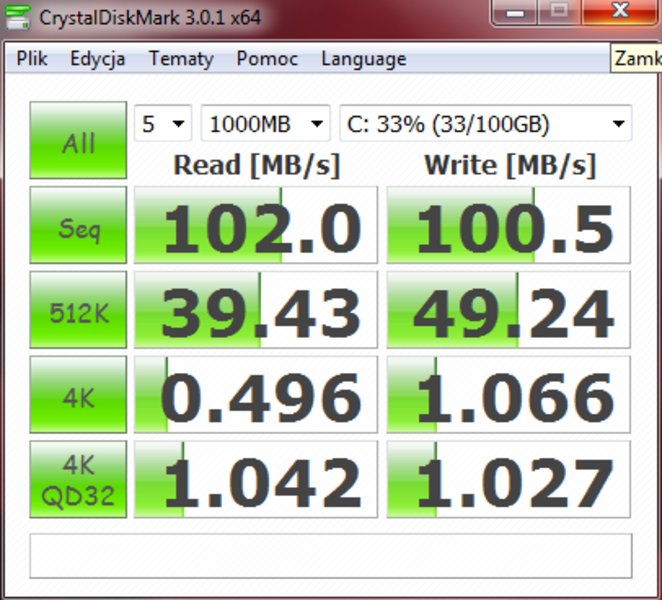662x600 pixels.
Task: Open the C: drive selection dropdown
Action: (x=485, y=124)
